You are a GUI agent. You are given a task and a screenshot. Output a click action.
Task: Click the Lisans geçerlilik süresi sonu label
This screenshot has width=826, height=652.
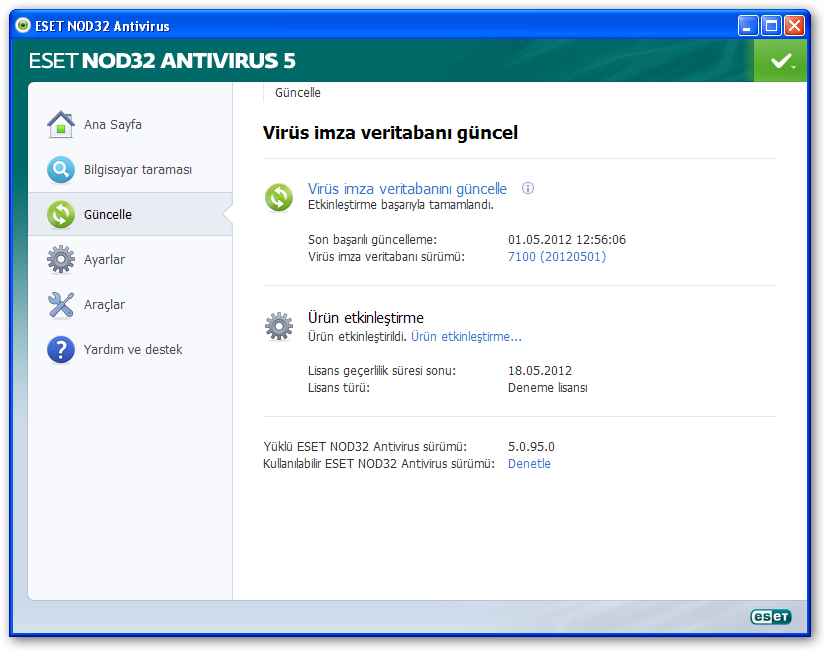coord(382,371)
